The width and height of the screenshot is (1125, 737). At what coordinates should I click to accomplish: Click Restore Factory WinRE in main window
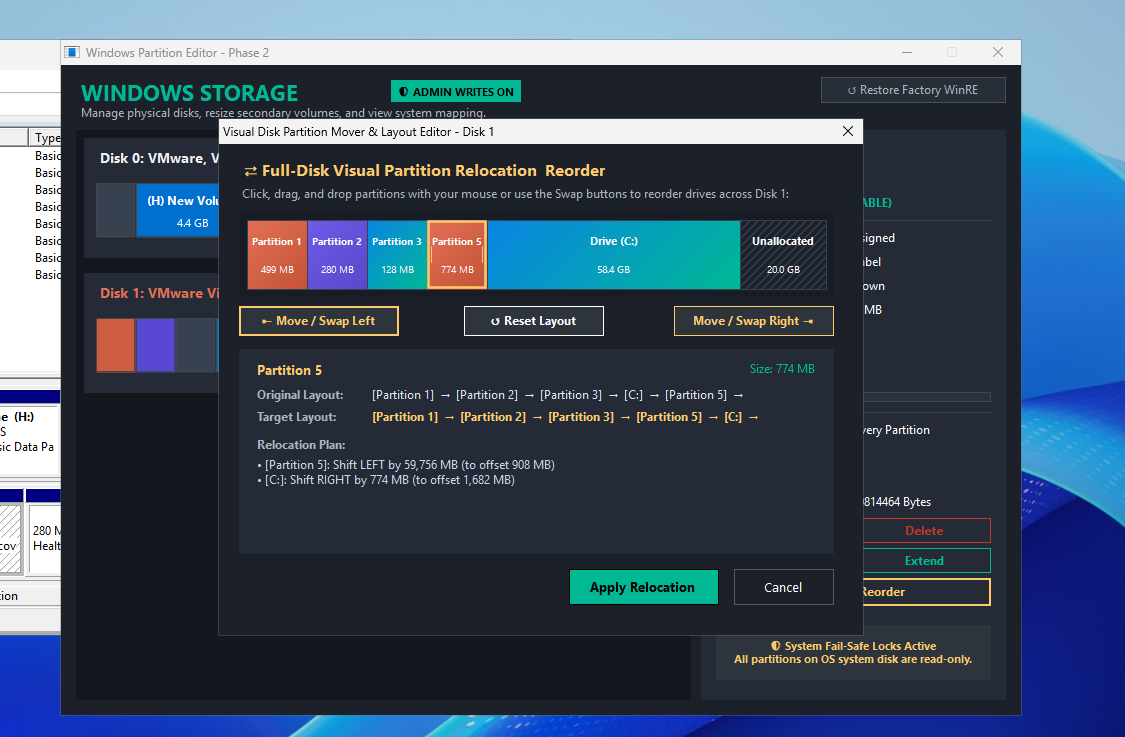pos(913,90)
